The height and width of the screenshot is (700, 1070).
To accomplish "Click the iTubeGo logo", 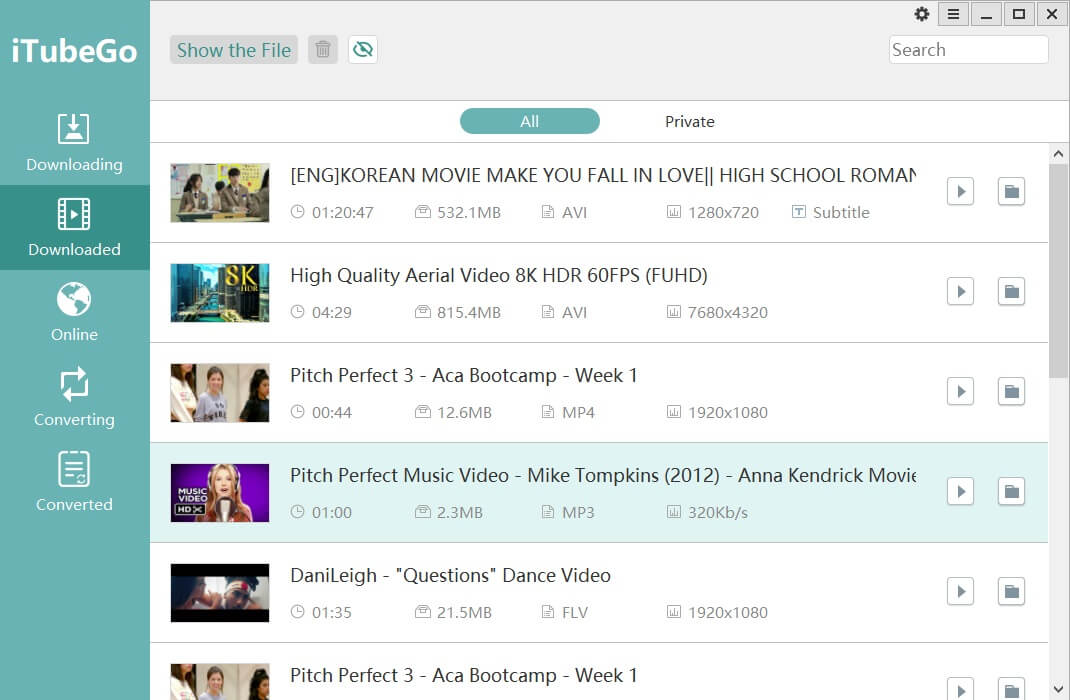I will pos(74,51).
